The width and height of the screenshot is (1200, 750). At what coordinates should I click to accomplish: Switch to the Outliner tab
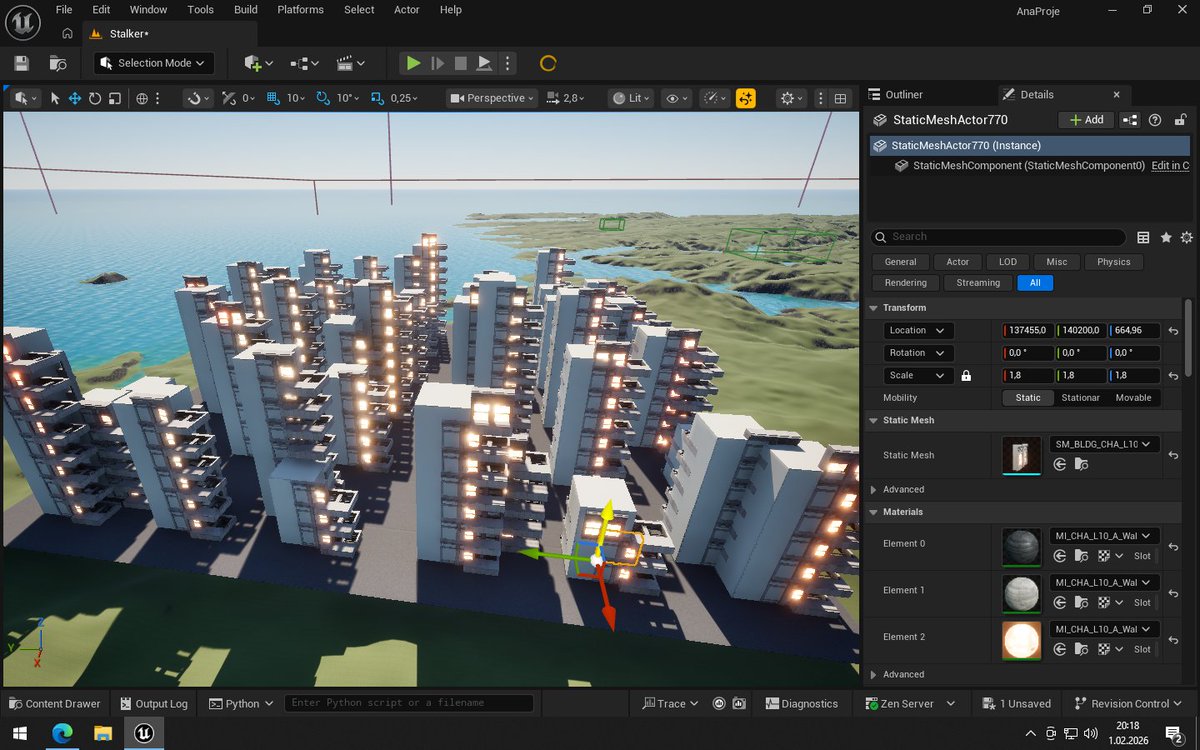coord(895,94)
